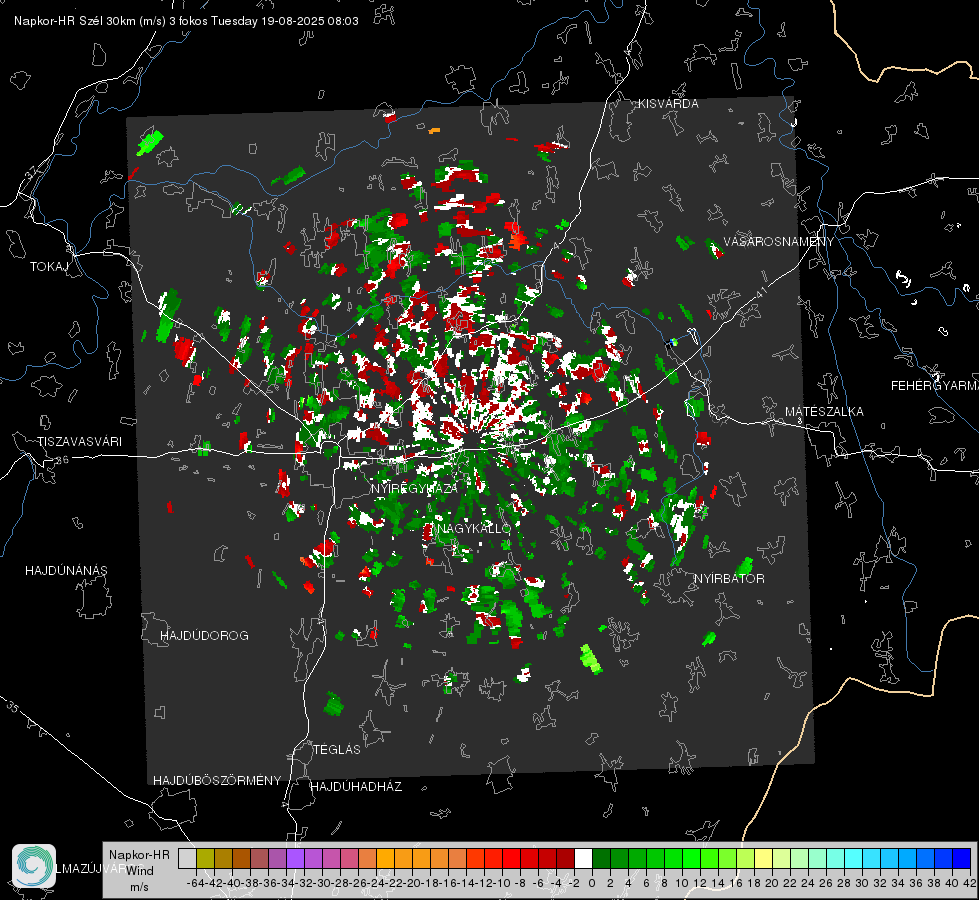
Task: Click the TOKAJ city label
Action: click(x=49, y=267)
